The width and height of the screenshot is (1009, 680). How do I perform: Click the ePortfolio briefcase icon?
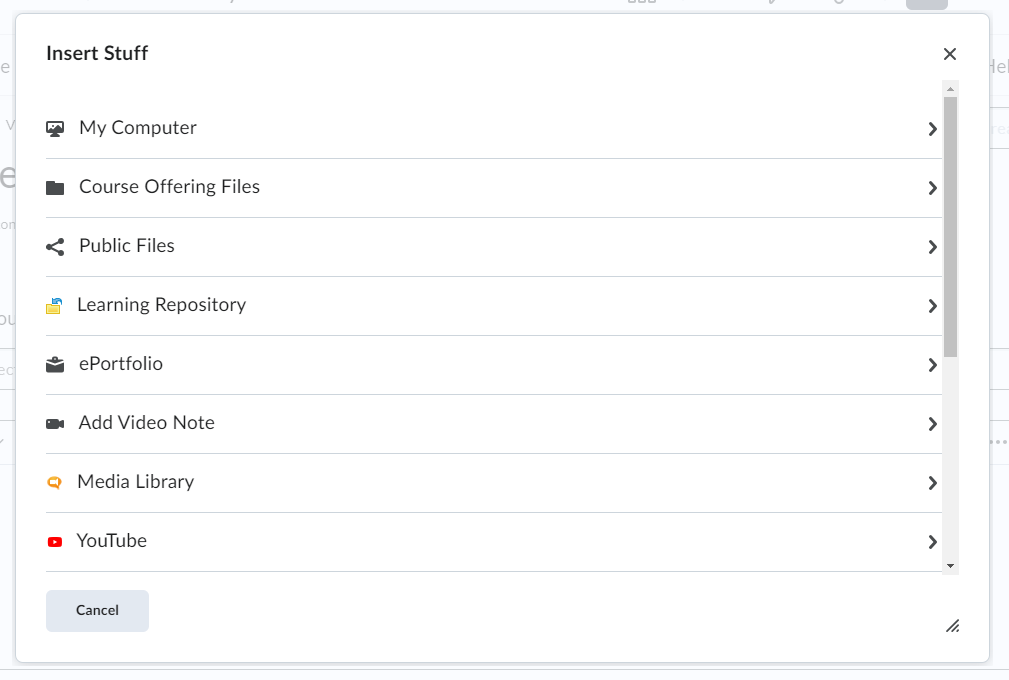pyautogui.click(x=55, y=365)
